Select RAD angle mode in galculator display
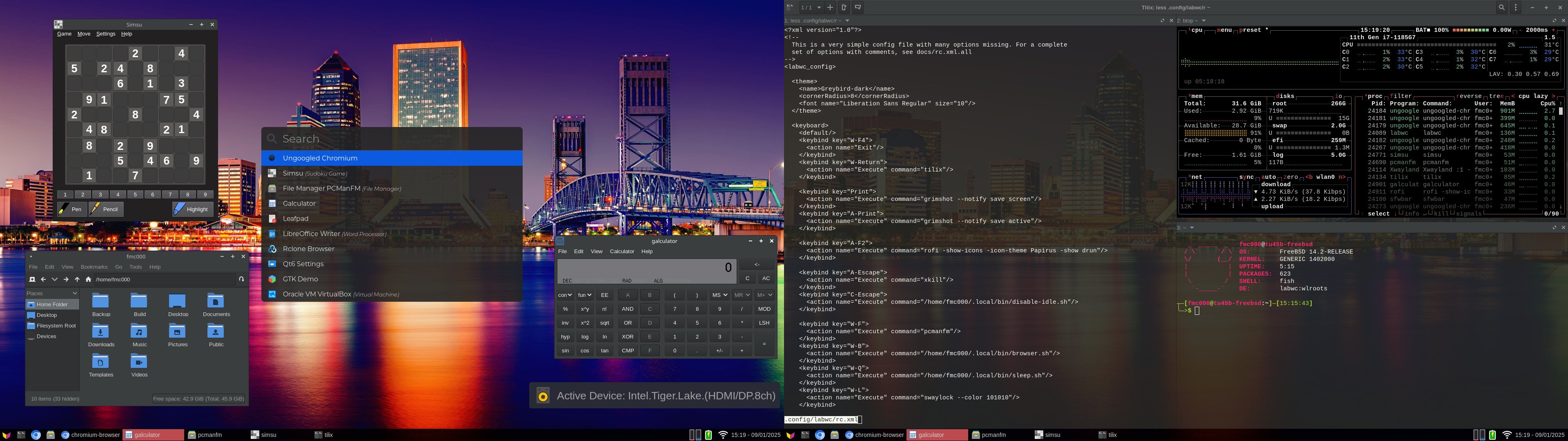The height and width of the screenshot is (441, 1568). click(626, 281)
